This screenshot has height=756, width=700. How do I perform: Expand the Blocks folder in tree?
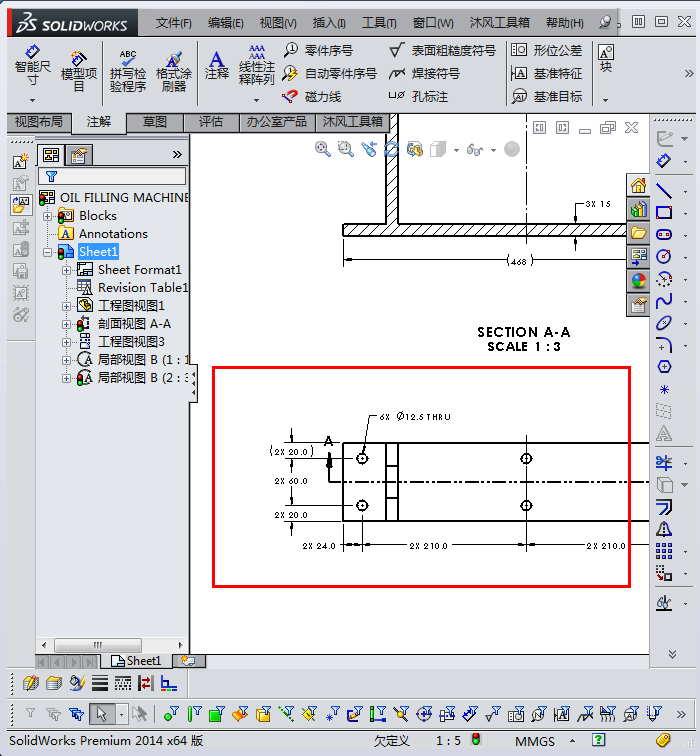pyautogui.click(x=47, y=216)
